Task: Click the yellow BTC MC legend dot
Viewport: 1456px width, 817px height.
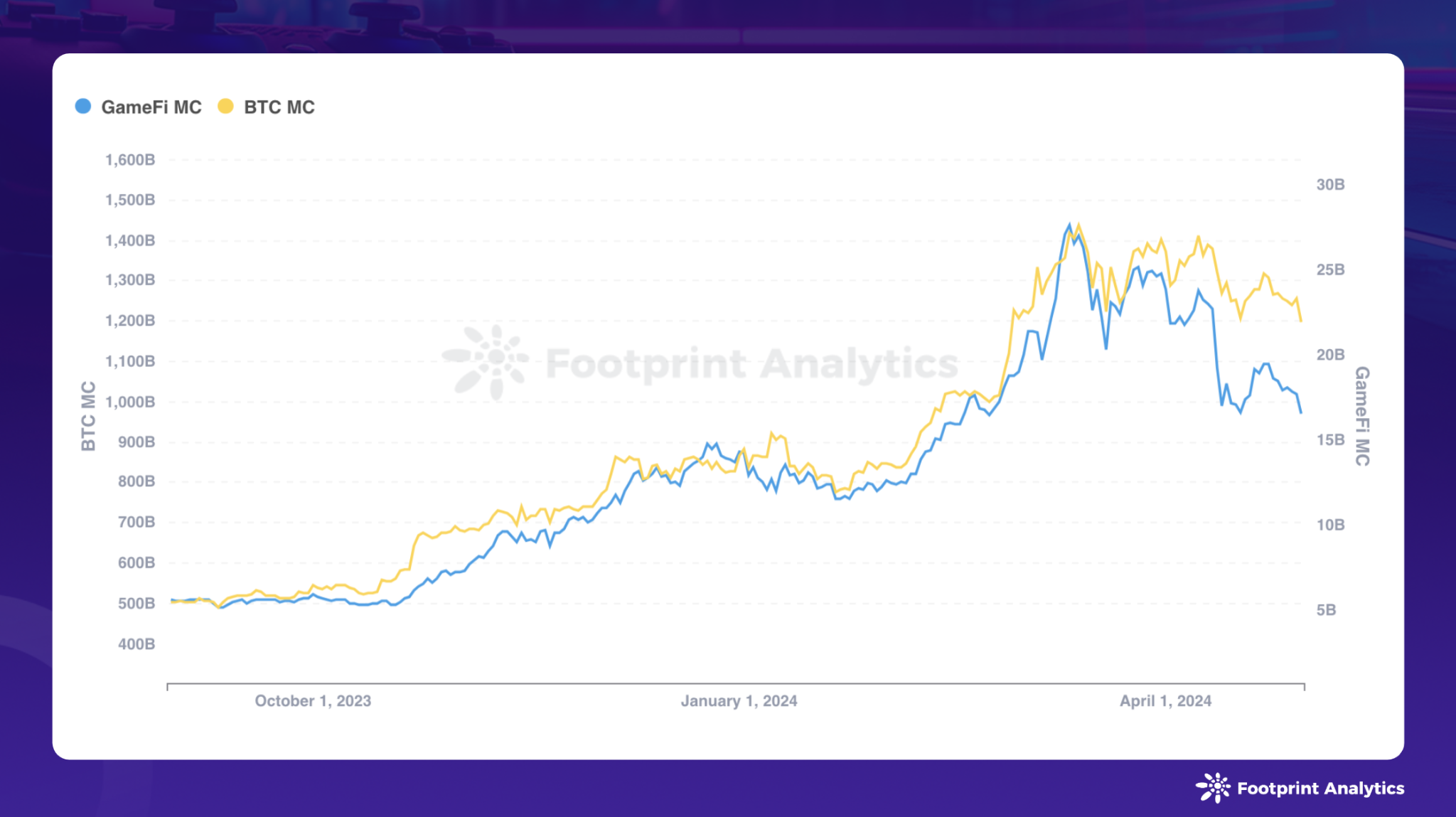Action: (225, 107)
